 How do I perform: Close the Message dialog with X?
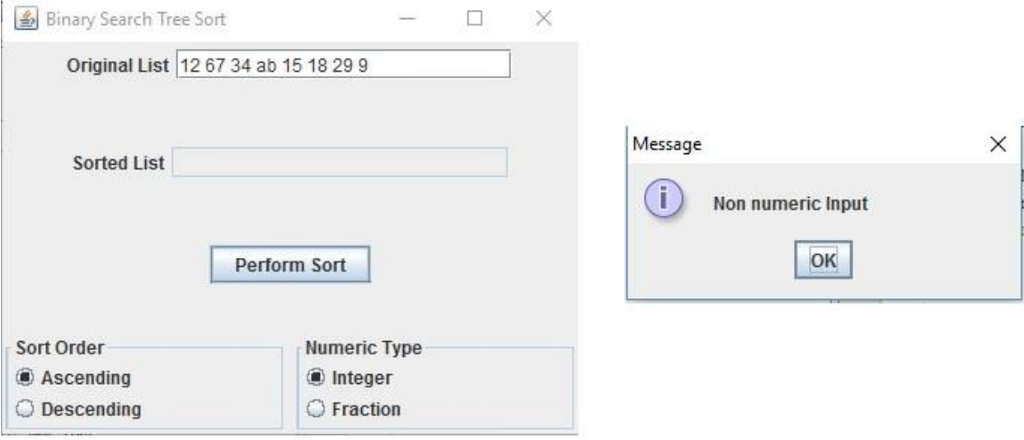998,144
